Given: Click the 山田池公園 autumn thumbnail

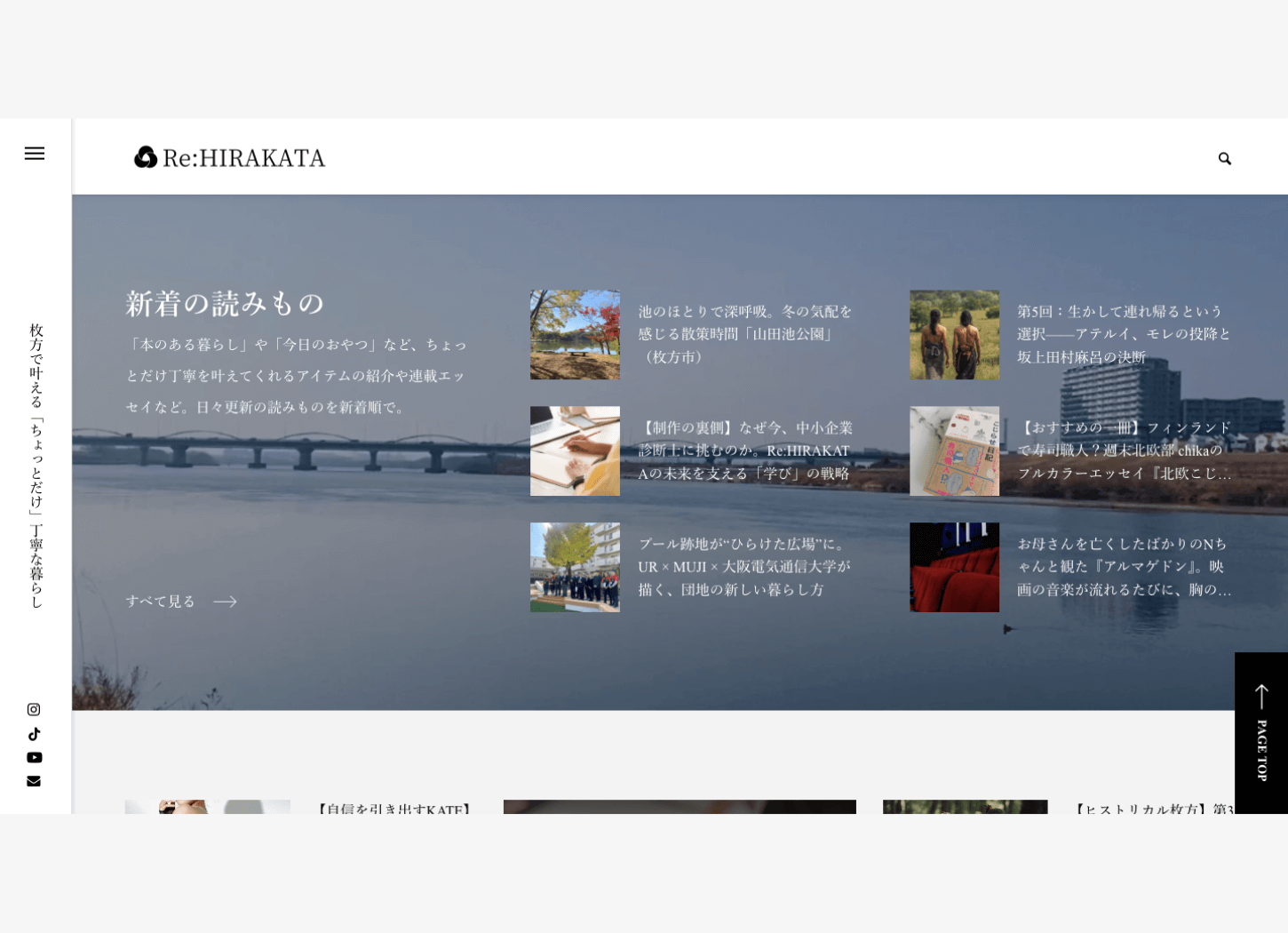Looking at the screenshot, I should tap(575, 334).
